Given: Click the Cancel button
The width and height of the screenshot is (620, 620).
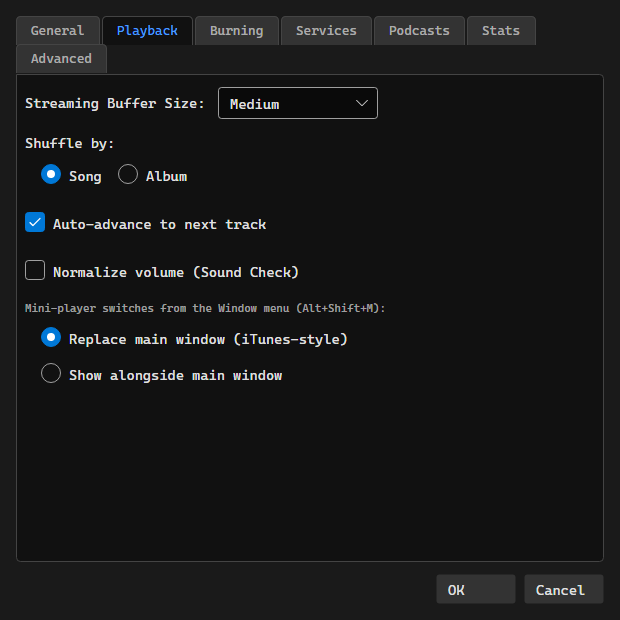Looking at the screenshot, I should 563,589.
